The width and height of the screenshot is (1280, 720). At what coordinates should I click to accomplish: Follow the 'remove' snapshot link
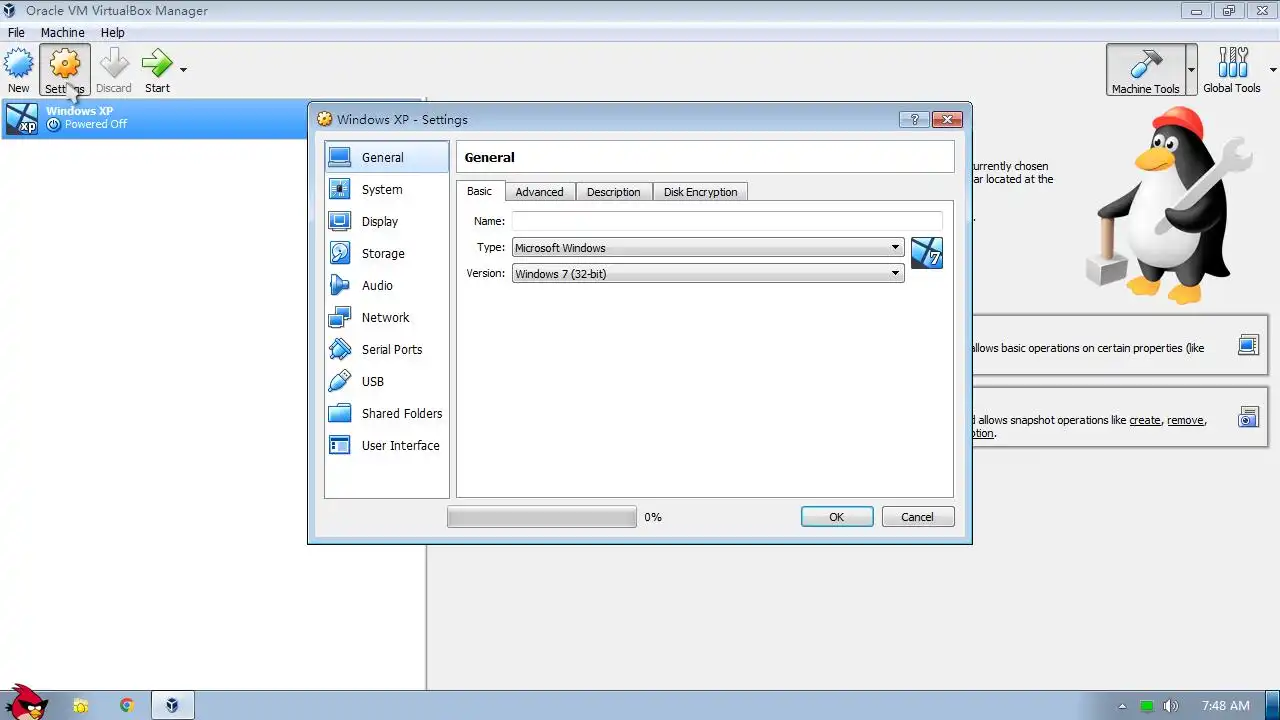coord(1185,420)
